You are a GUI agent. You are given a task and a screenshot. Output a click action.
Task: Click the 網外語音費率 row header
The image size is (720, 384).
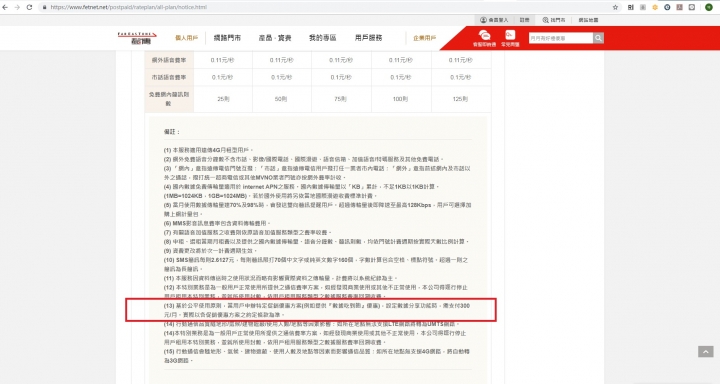pyautogui.click(x=169, y=60)
